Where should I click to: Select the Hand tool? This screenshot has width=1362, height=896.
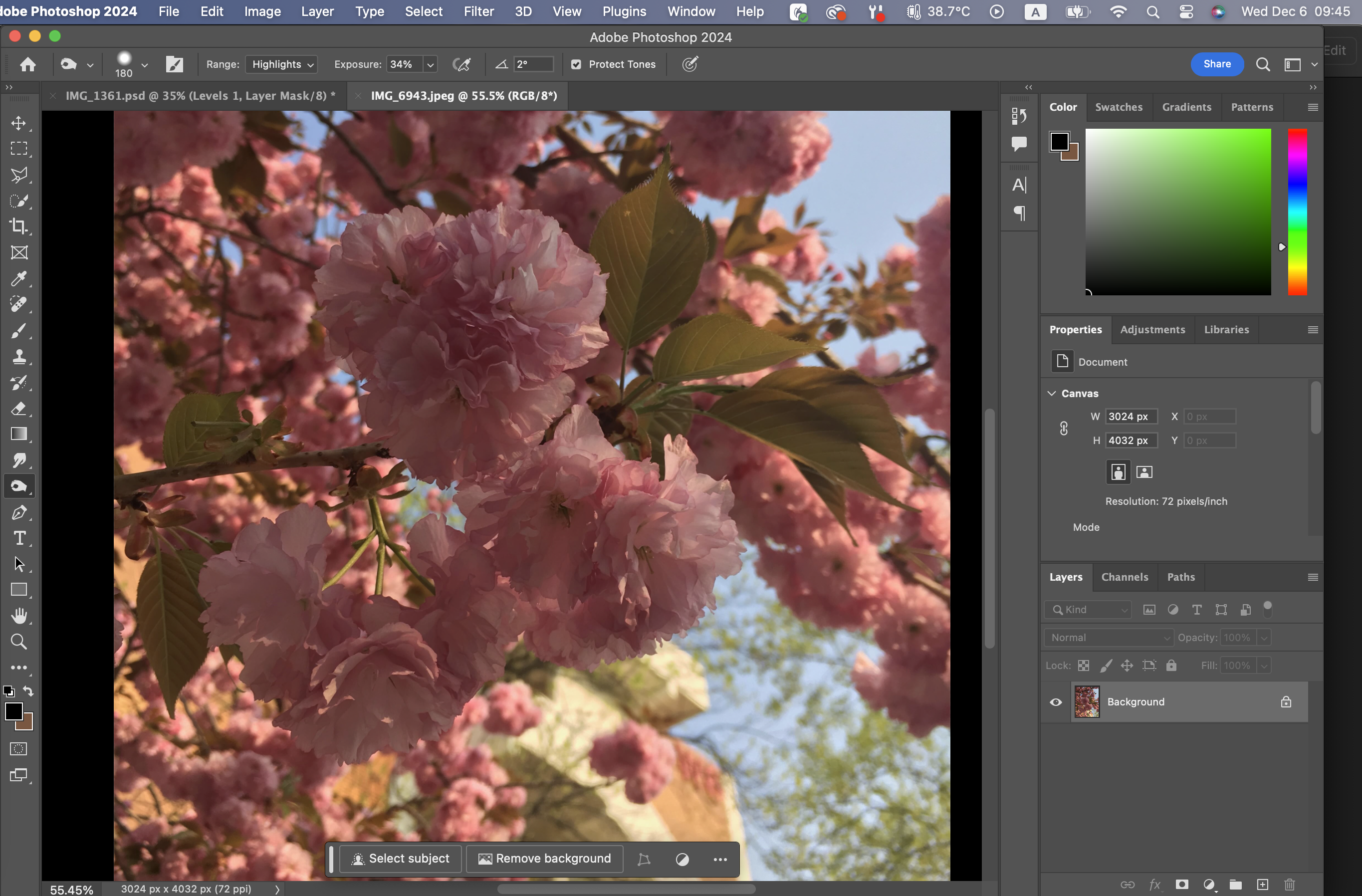19,616
